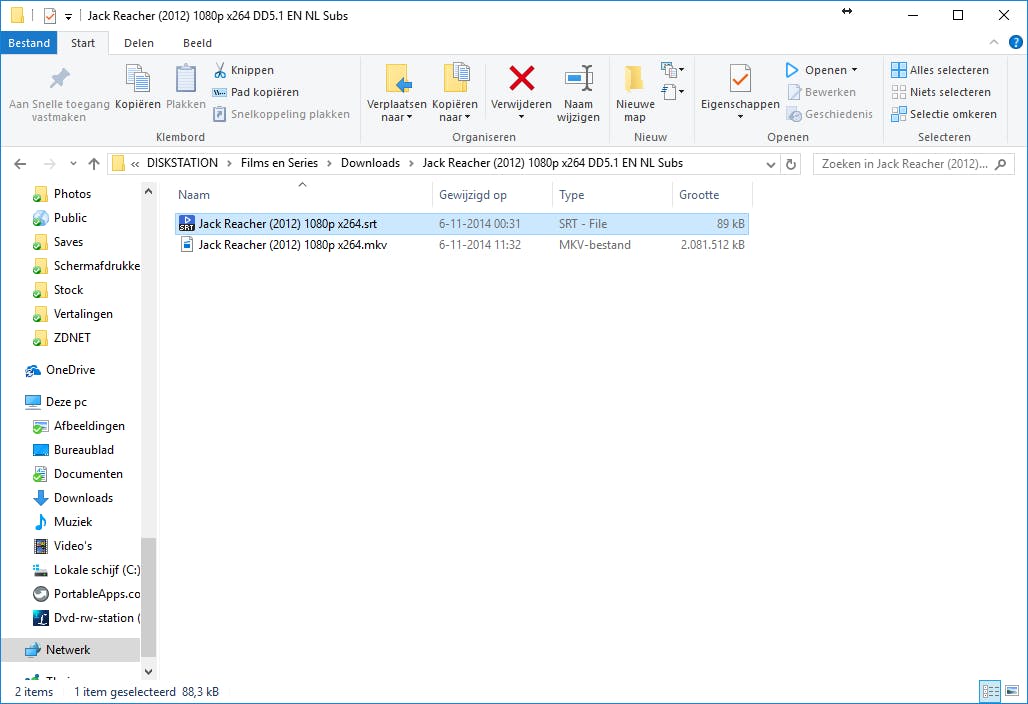The image size is (1028, 704).
Task: Open OneDrive in navigation pane
Action: click(70, 370)
